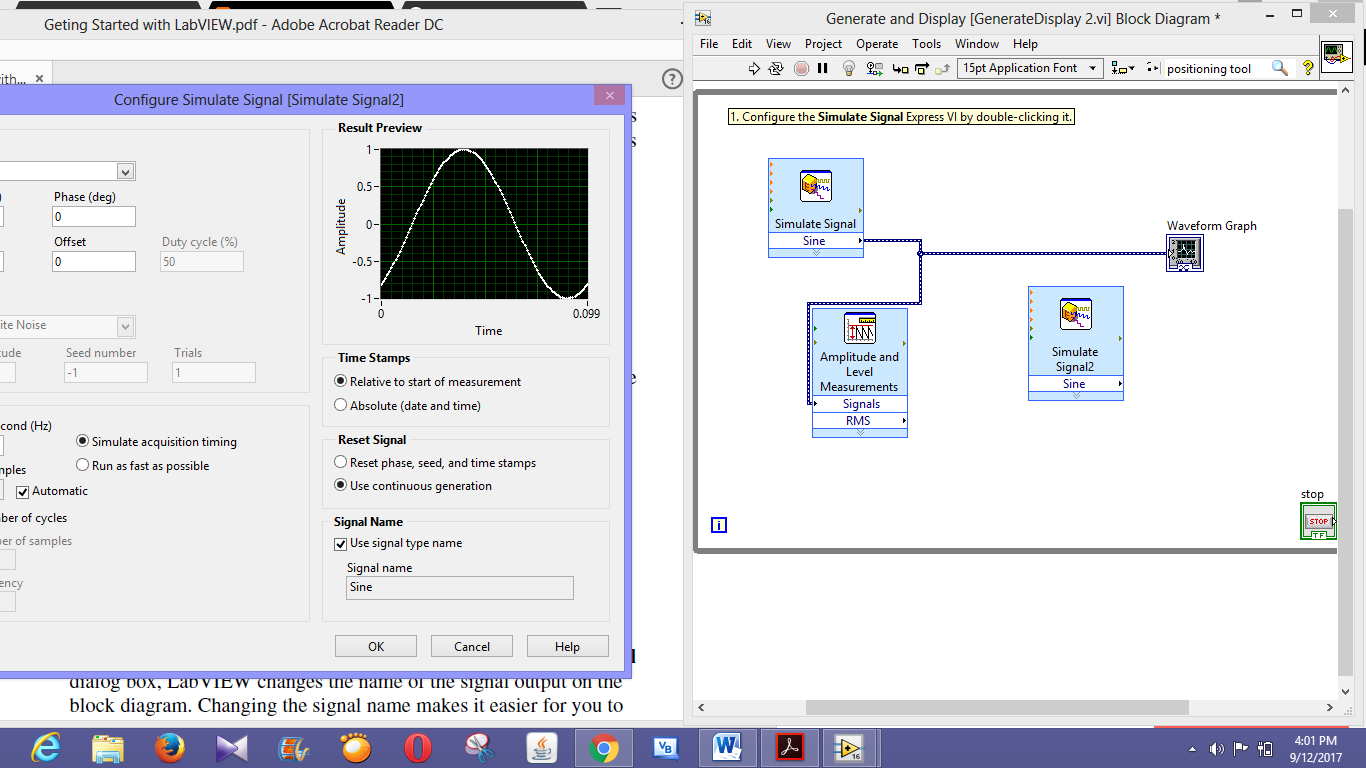The image size is (1366, 768).
Task: Open the Tools menu
Action: click(926, 44)
